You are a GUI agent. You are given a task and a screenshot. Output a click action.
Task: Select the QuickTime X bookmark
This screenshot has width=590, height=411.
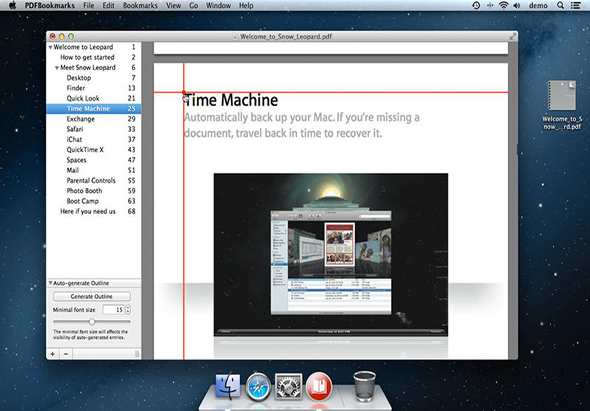pos(93,150)
